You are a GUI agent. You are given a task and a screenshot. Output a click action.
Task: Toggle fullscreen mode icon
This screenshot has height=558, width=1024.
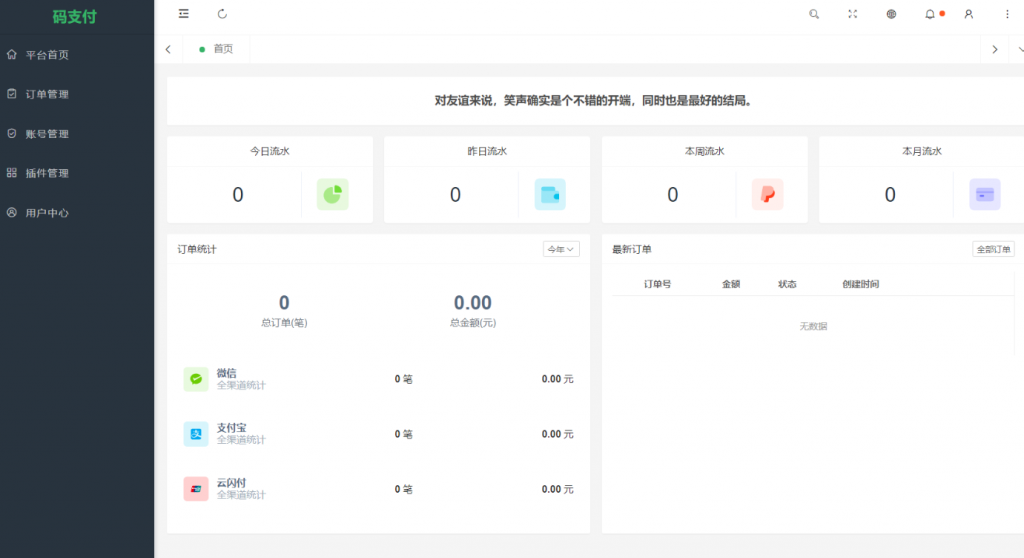pyautogui.click(x=853, y=14)
